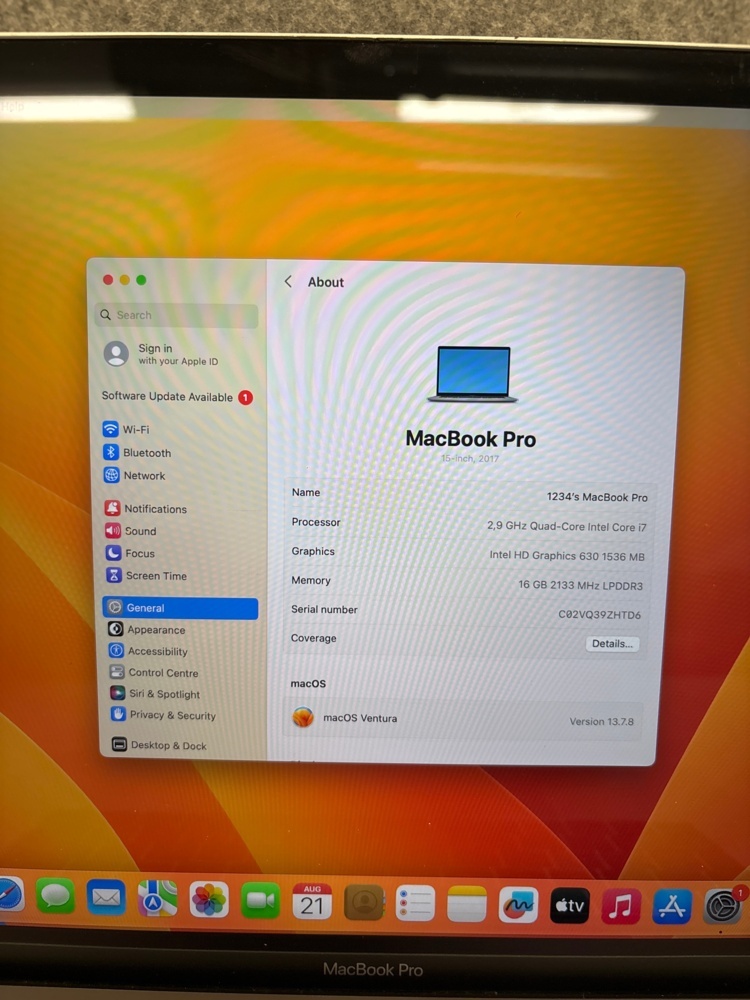The width and height of the screenshot is (750, 1000).
Task: Click the MacBook Pro laptop image
Action: [x=473, y=374]
